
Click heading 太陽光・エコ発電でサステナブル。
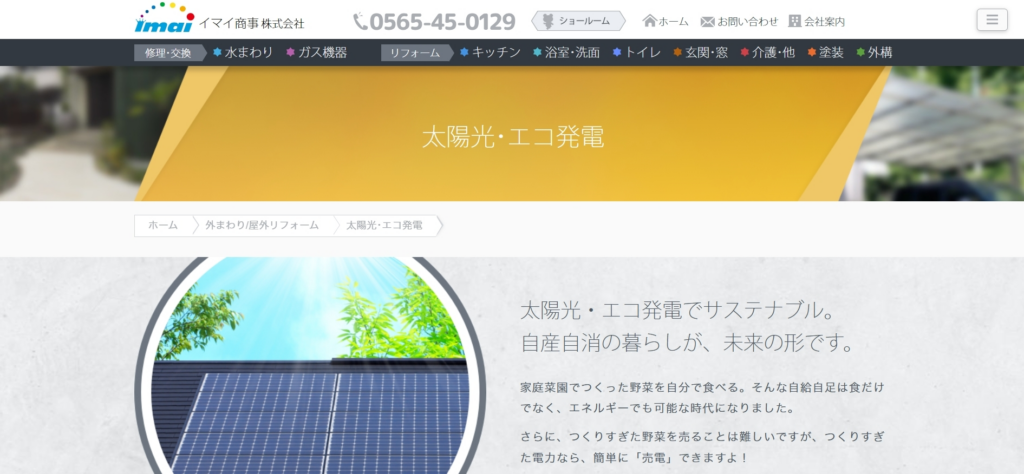click(x=679, y=310)
